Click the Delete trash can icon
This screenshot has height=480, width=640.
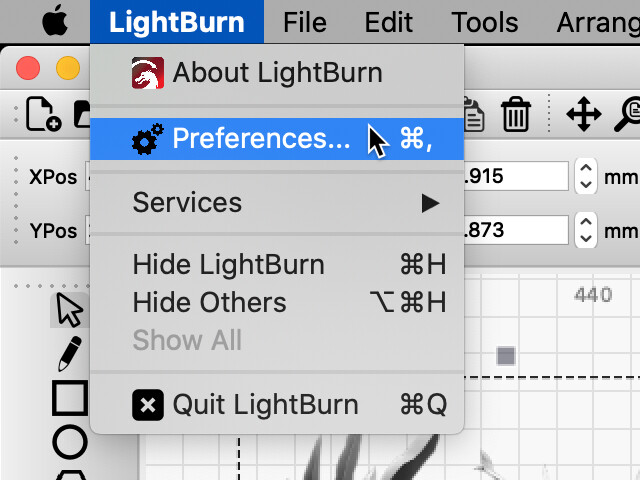[x=516, y=114]
